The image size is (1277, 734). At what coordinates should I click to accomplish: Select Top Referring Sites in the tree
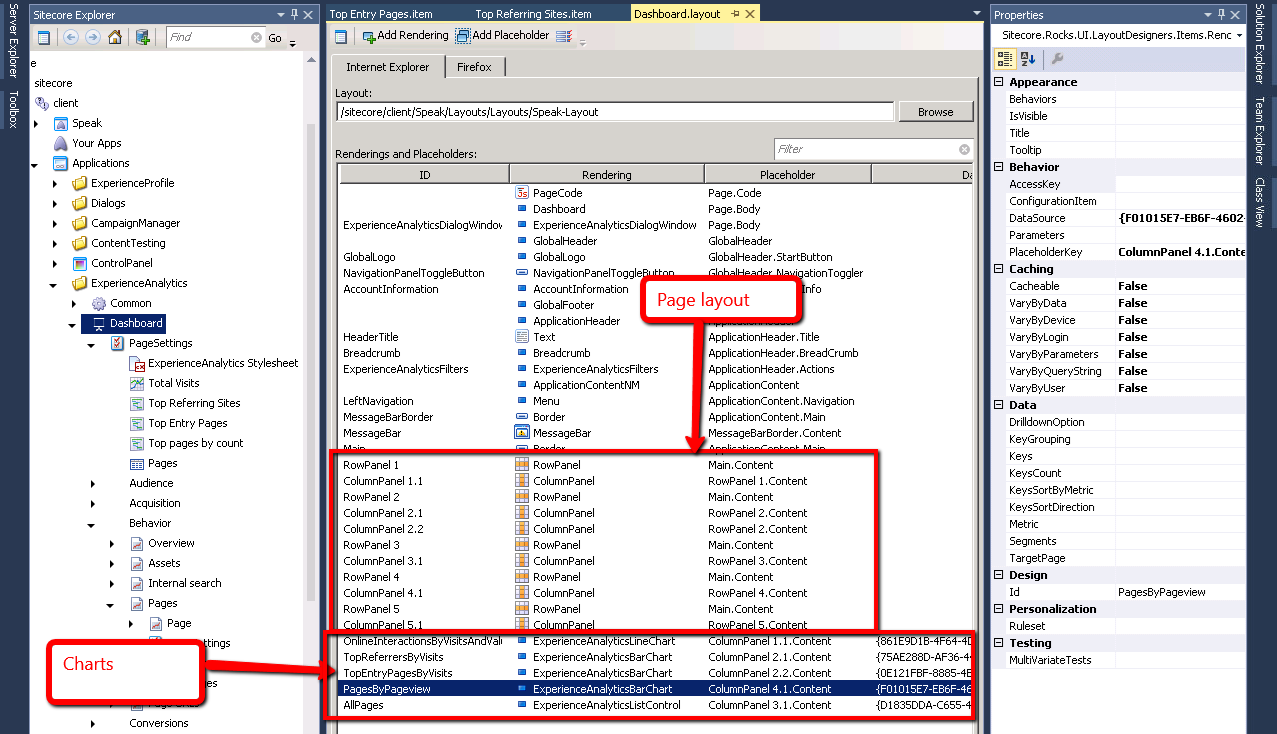pyautogui.click(x=194, y=403)
